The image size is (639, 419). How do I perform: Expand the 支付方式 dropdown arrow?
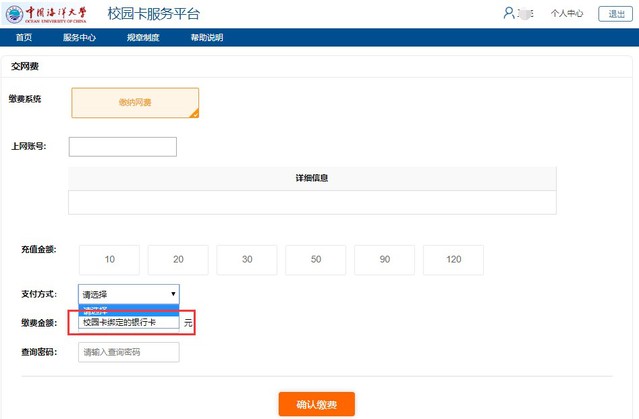click(x=173, y=294)
